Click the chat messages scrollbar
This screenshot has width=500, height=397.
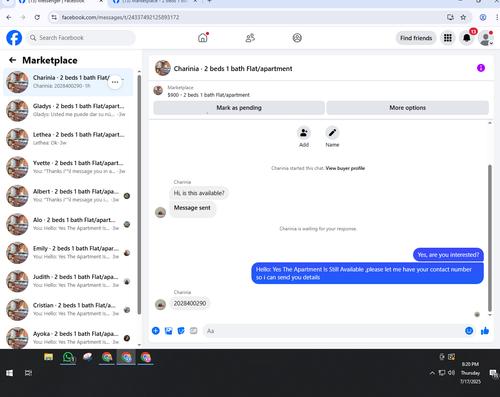[x=490, y=238]
